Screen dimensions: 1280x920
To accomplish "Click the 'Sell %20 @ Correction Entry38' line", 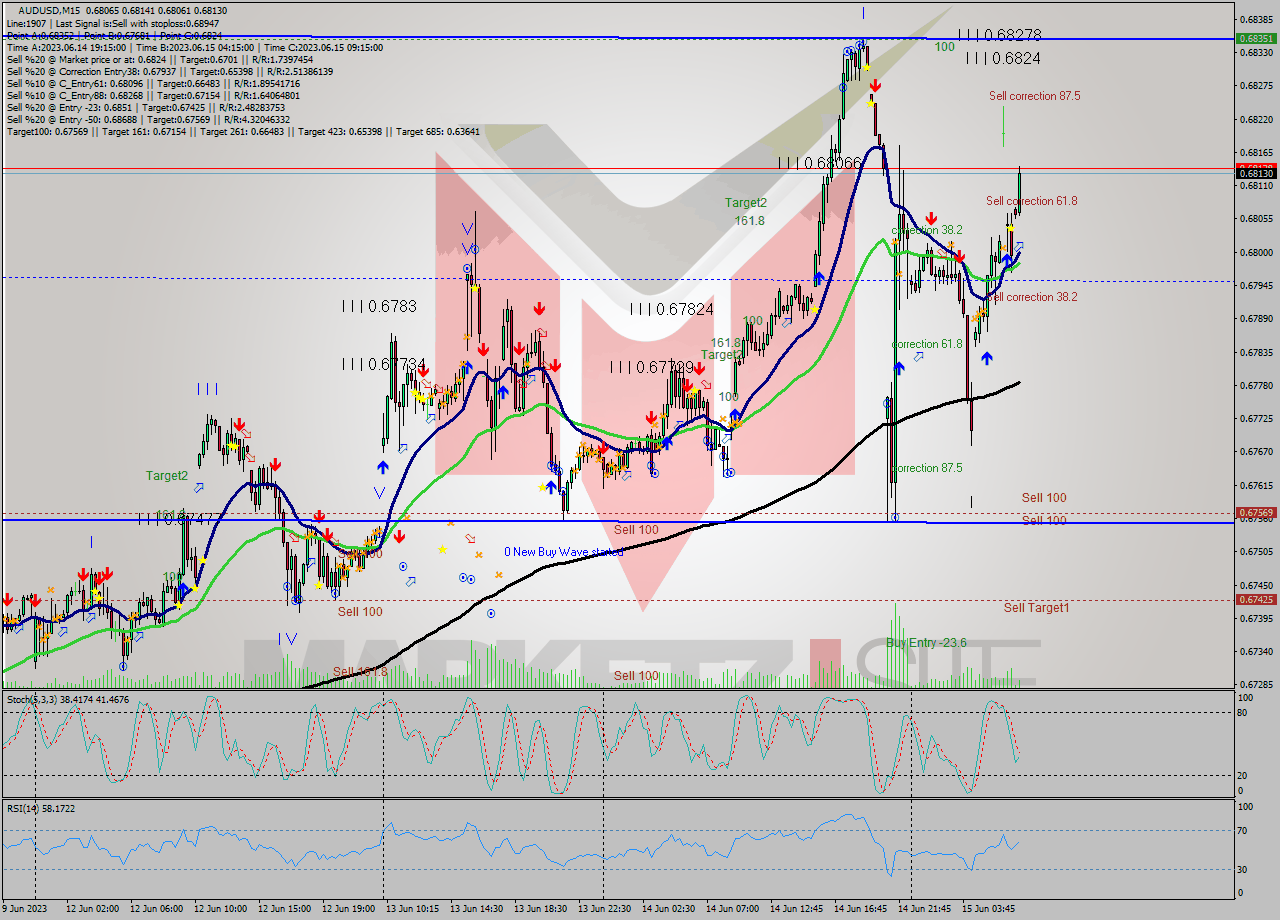I will point(170,71).
